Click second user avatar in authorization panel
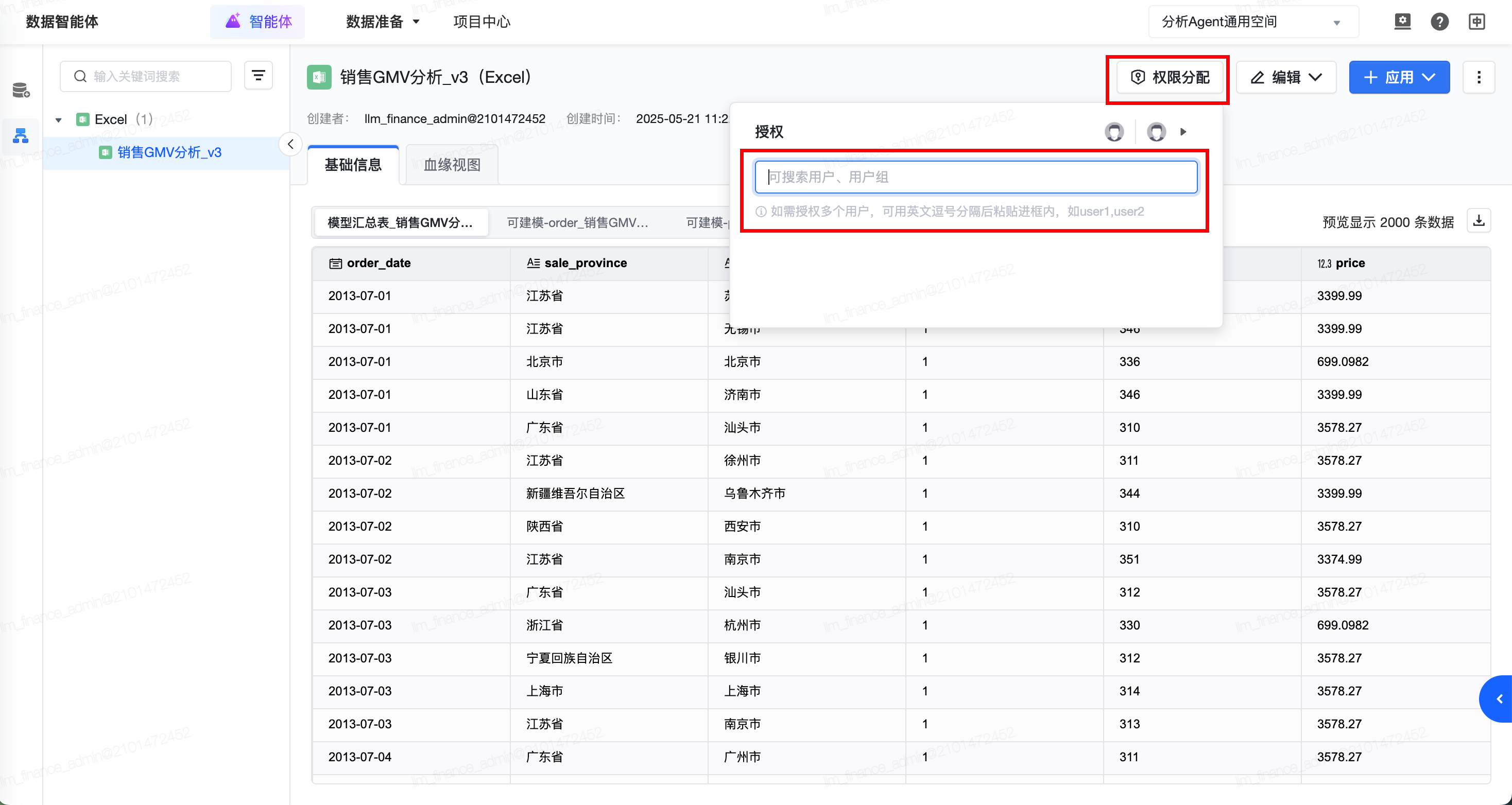 (x=1157, y=132)
